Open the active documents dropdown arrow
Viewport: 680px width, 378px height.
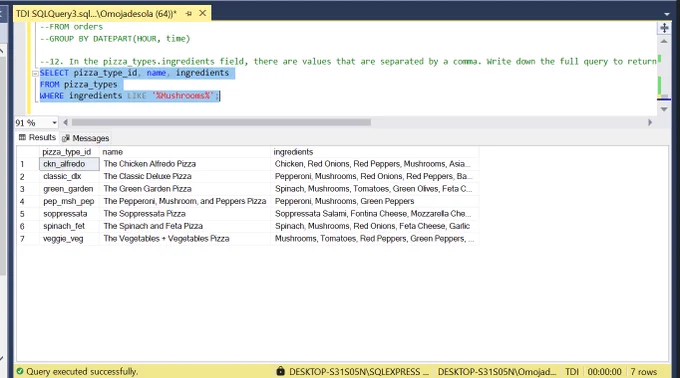click(667, 14)
